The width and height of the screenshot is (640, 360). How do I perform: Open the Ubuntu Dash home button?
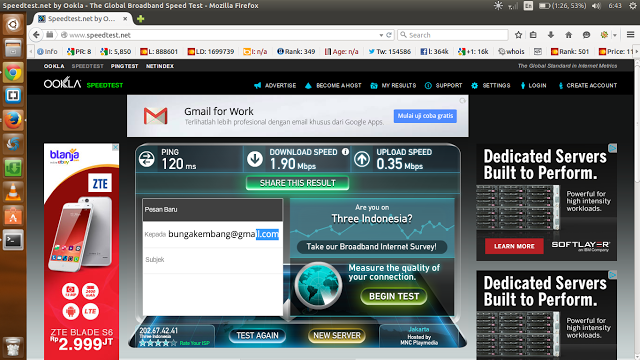point(13,24)
